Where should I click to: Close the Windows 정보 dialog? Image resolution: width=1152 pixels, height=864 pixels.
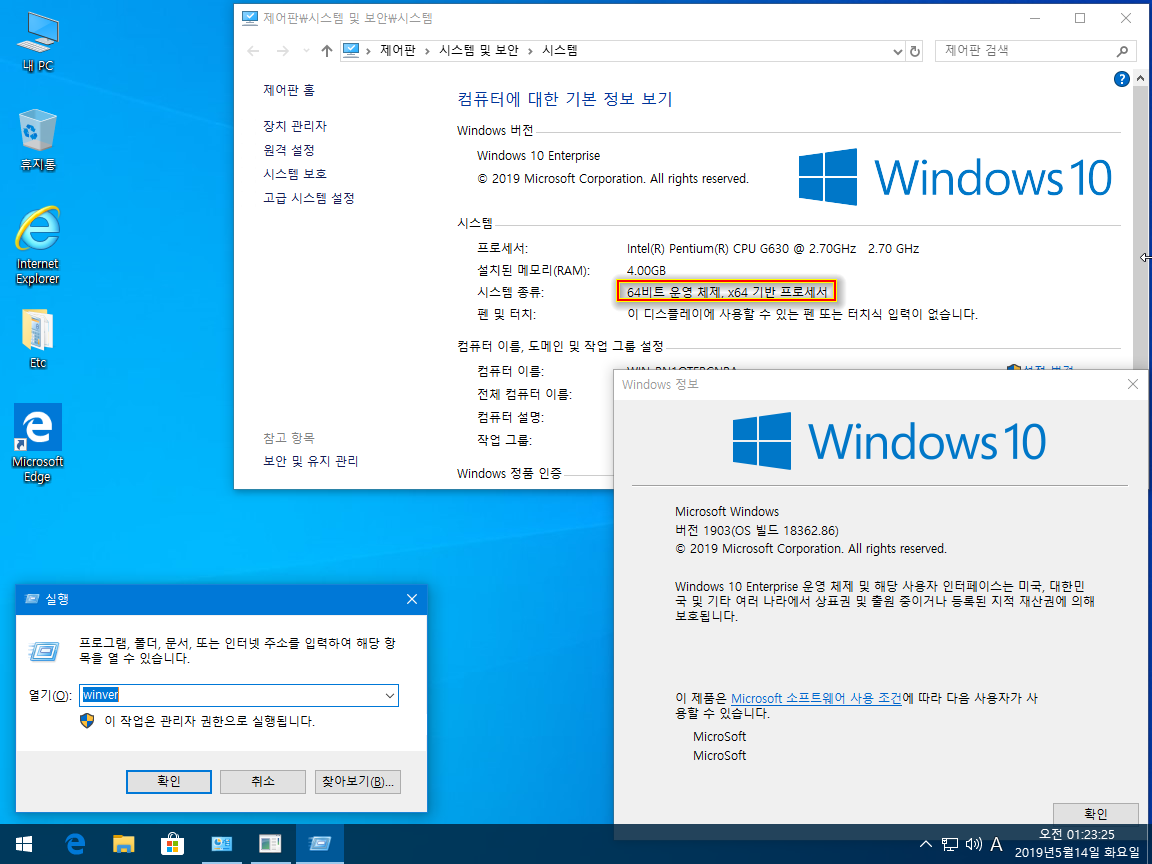1133,384
